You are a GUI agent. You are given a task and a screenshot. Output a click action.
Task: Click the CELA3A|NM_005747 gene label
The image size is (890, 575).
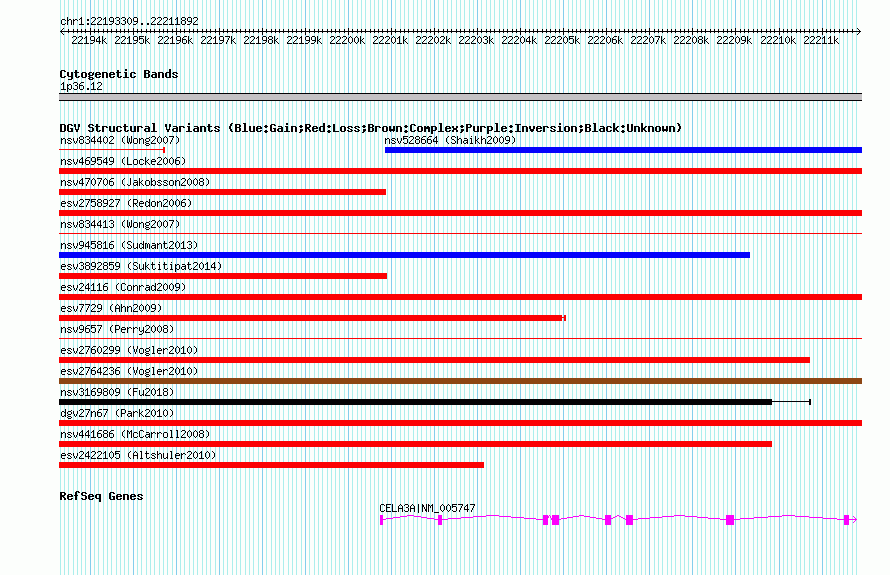point(427,508)
